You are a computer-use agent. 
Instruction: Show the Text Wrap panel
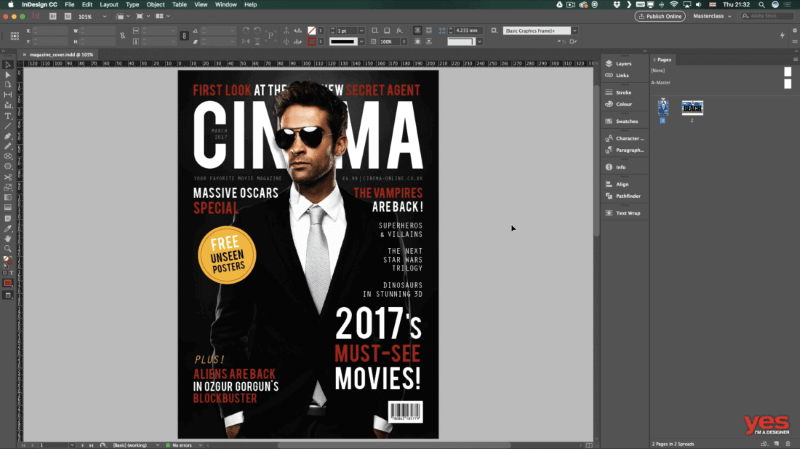pyautogui.click(x=627, y=213)
